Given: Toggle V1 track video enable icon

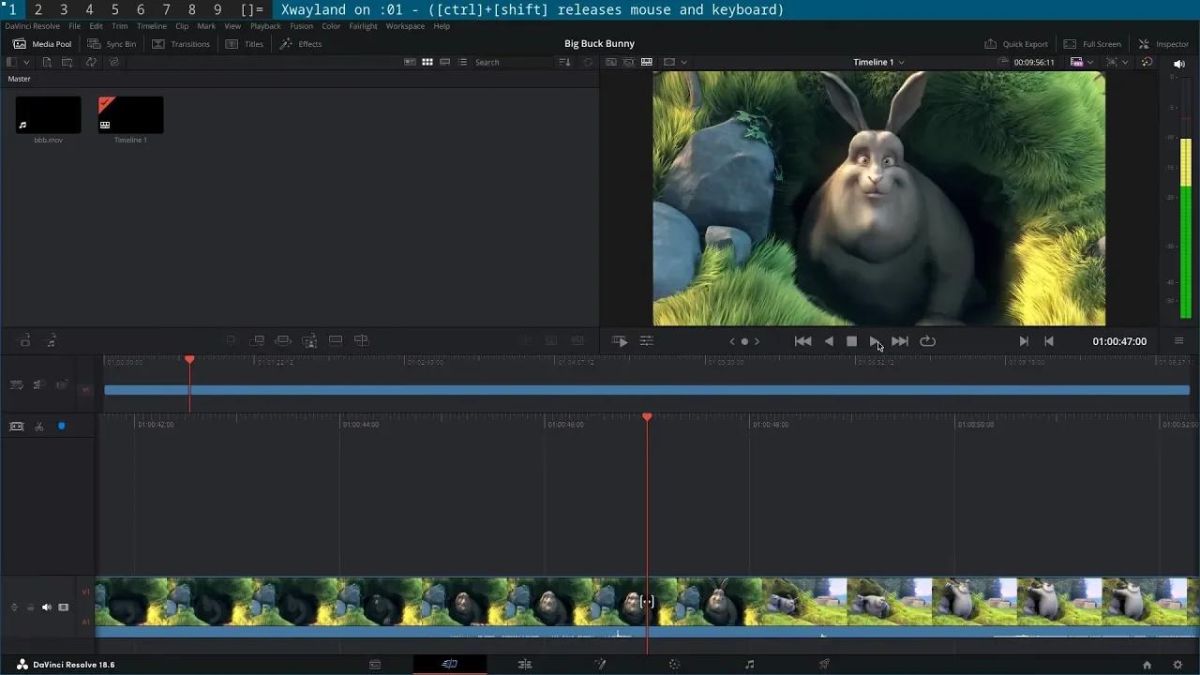Looking at the screenshot, I should coord(63,607).
